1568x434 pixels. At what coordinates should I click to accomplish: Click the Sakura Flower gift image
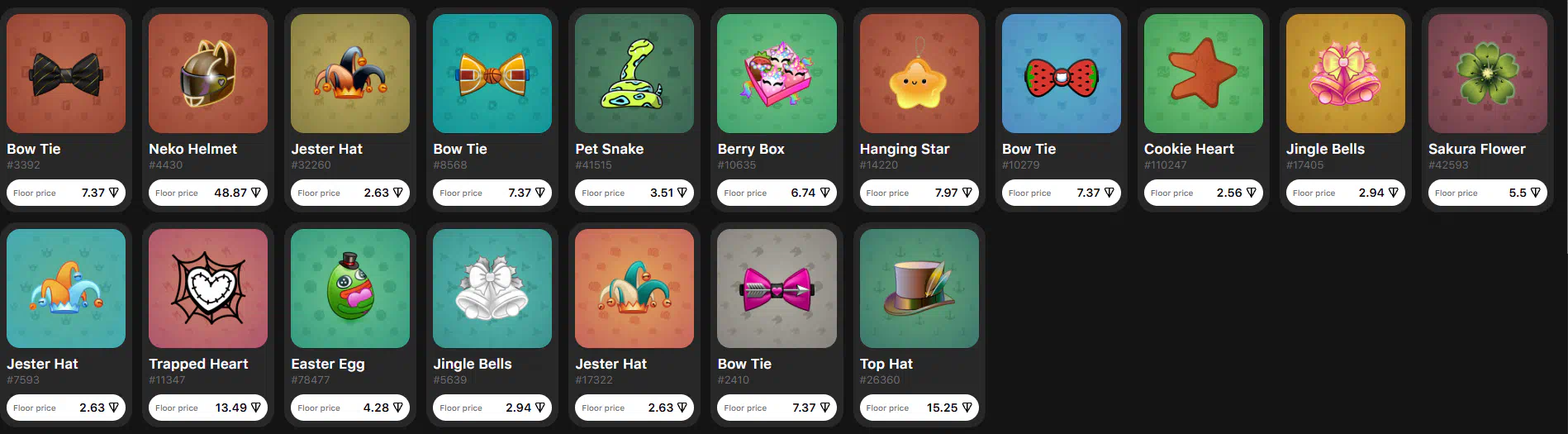pyautogui.click(x=1488, y=74)
